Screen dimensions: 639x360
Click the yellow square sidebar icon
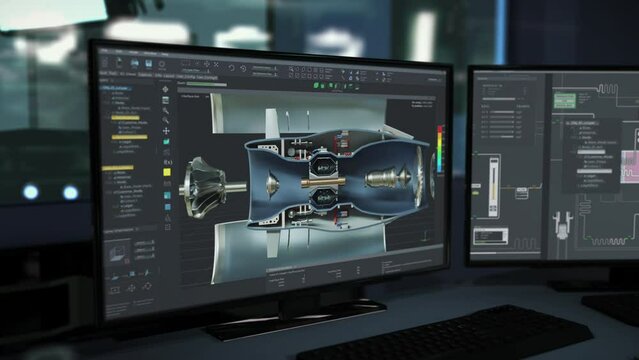point(167,172)
